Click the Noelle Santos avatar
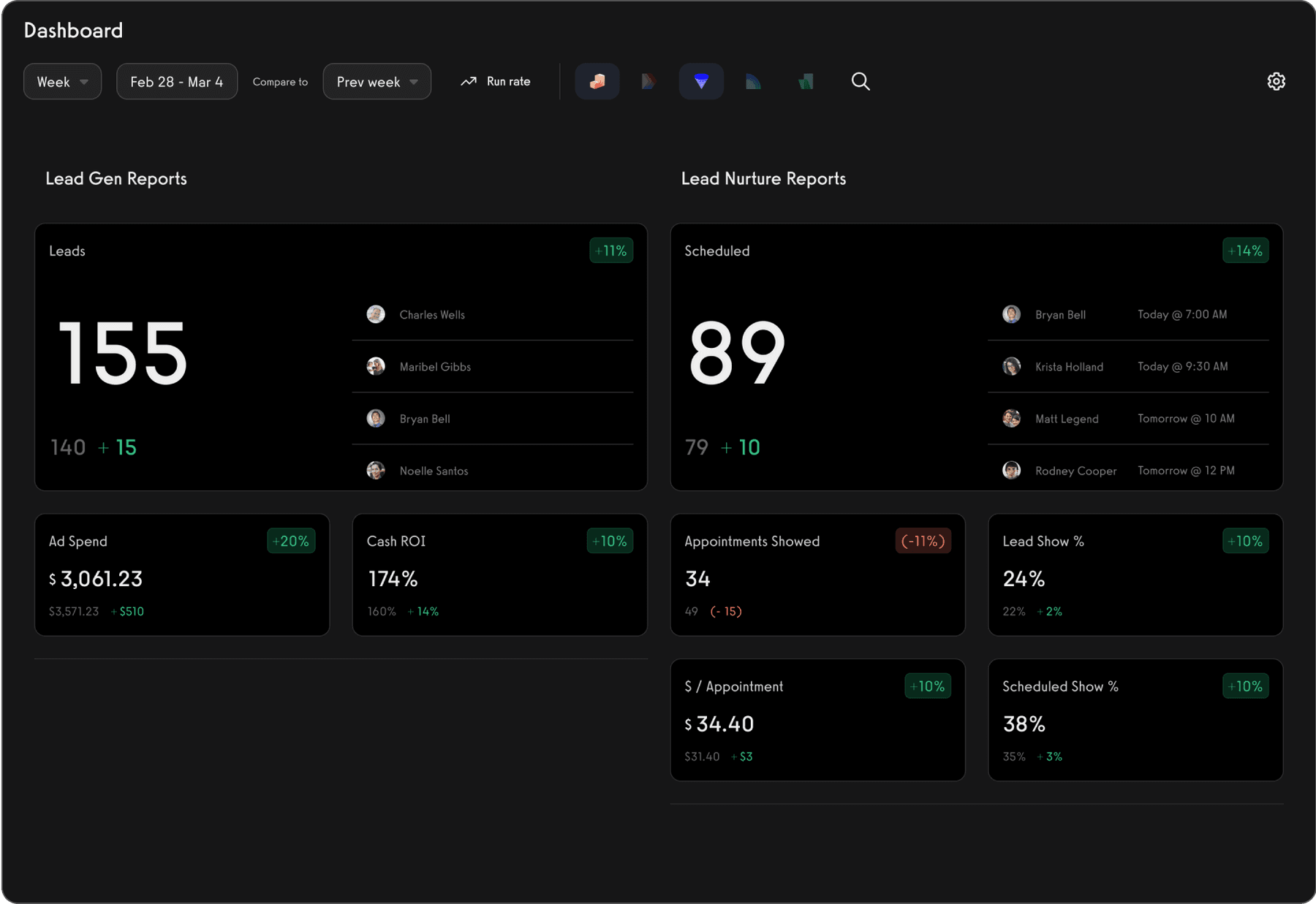 (376, 471)
